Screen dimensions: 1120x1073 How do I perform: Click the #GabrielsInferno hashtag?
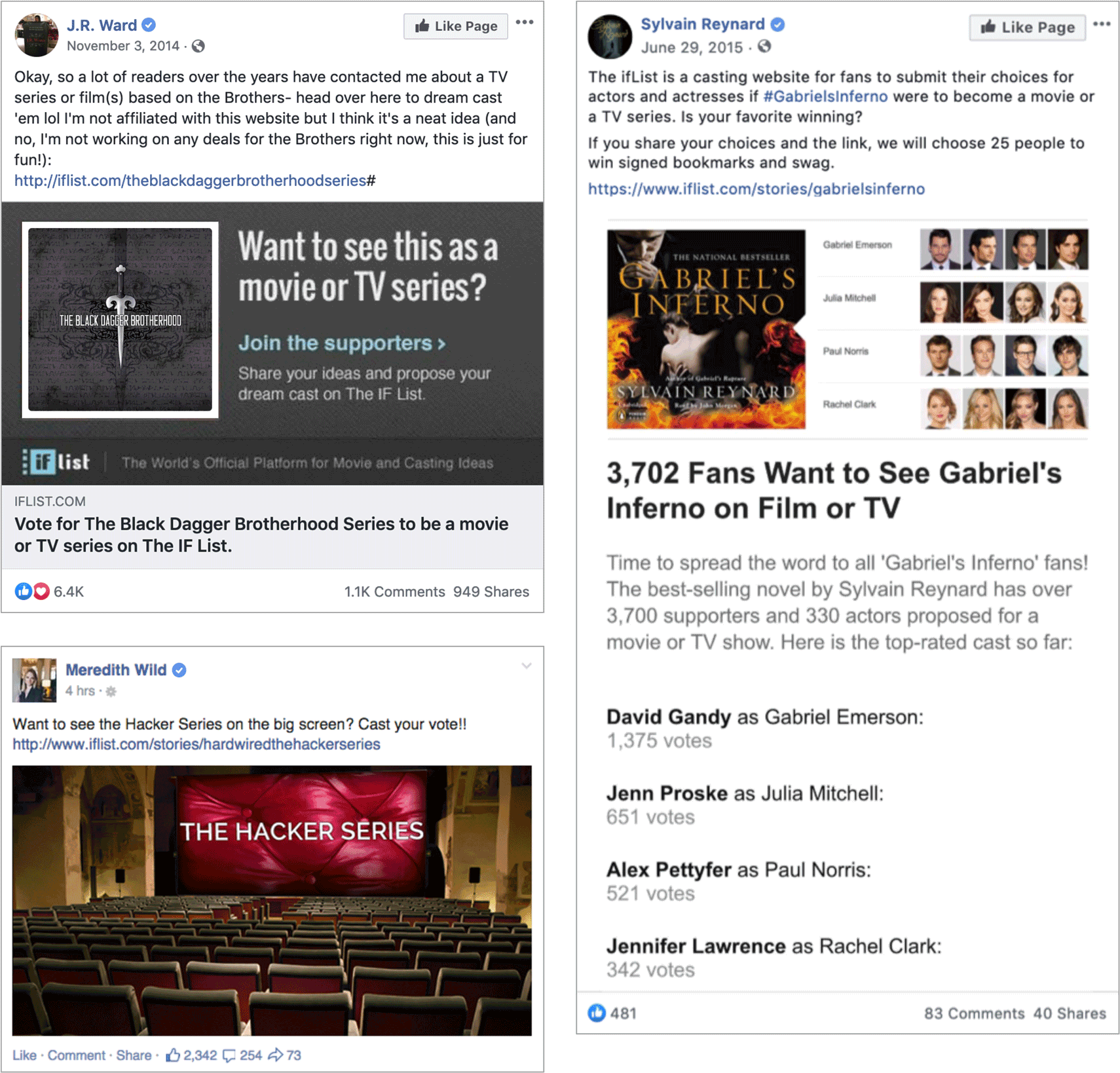[x=825, y=97]
